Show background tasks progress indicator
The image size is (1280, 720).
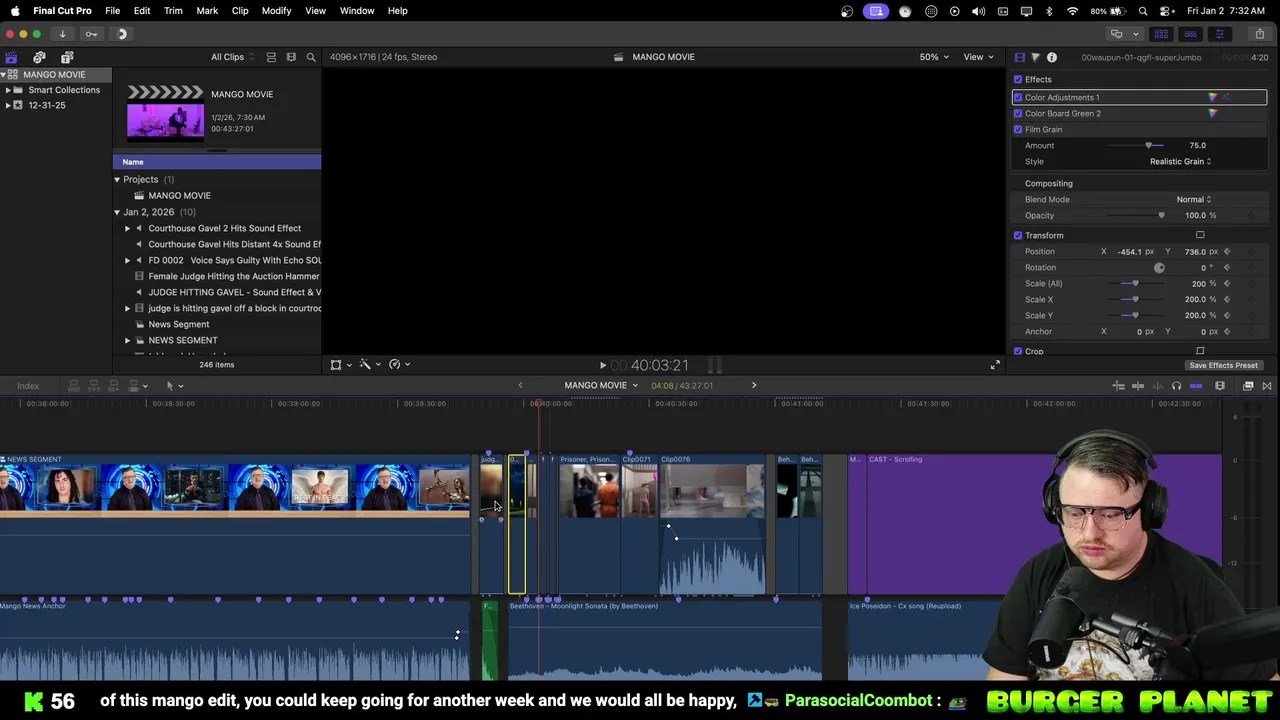(x=122, y=34)
